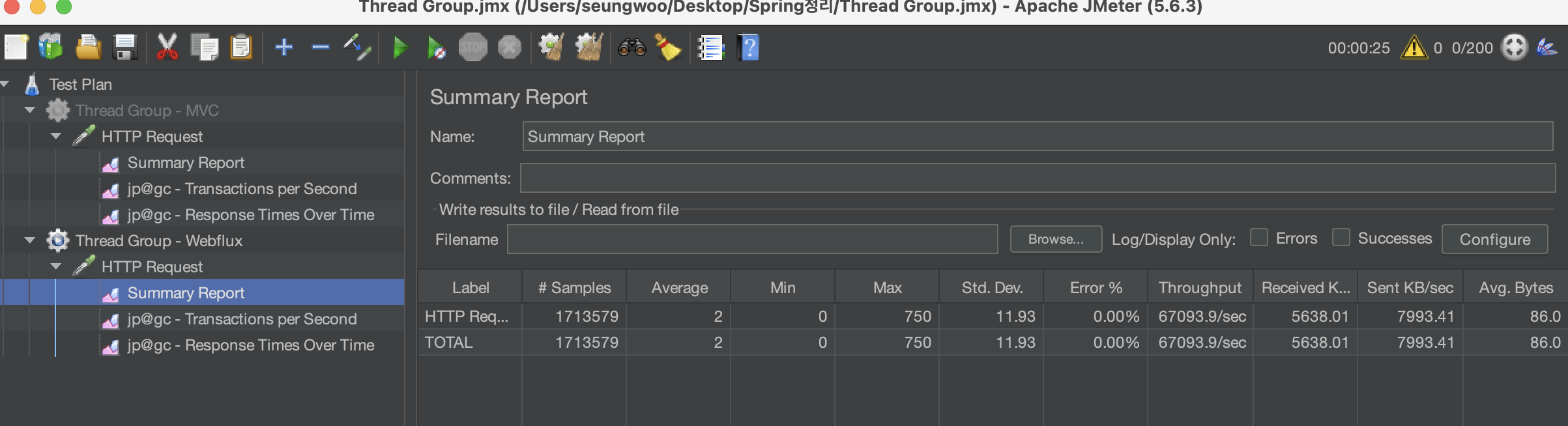Click the # Samples column header
Screen dimensions: 1568x426
574,287
